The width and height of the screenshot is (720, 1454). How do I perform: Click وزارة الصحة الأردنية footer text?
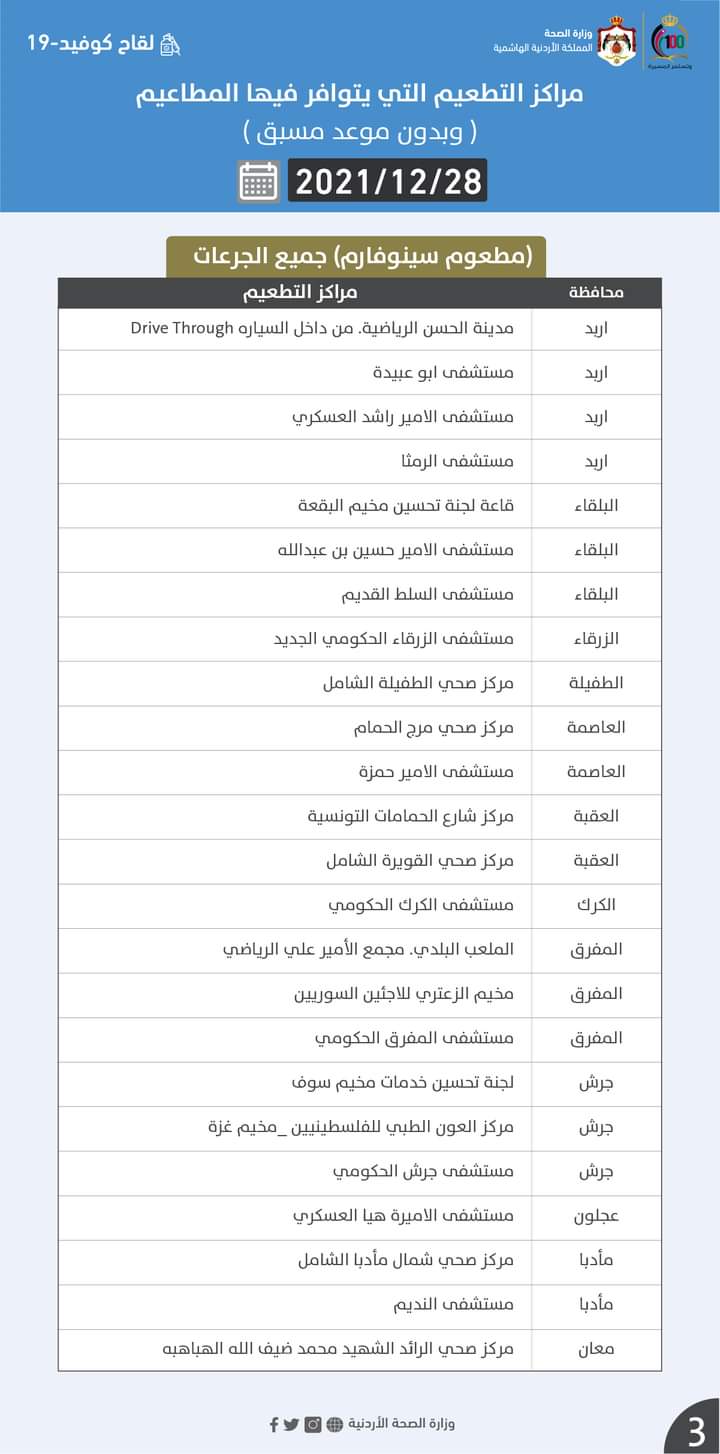coord(401,1424)
